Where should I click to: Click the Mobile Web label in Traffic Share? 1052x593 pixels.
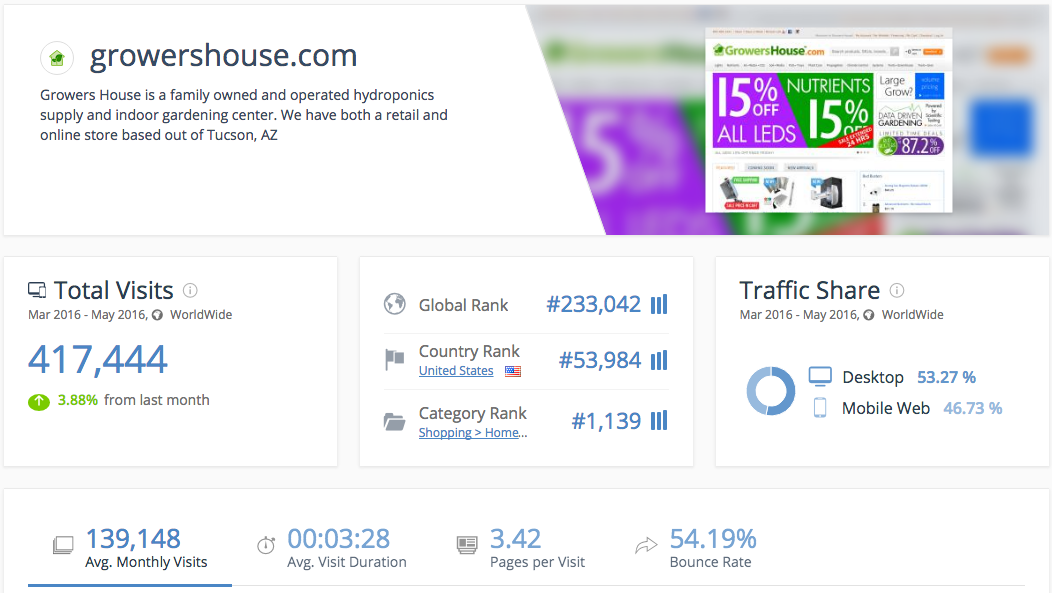click(x=886, y=408)
